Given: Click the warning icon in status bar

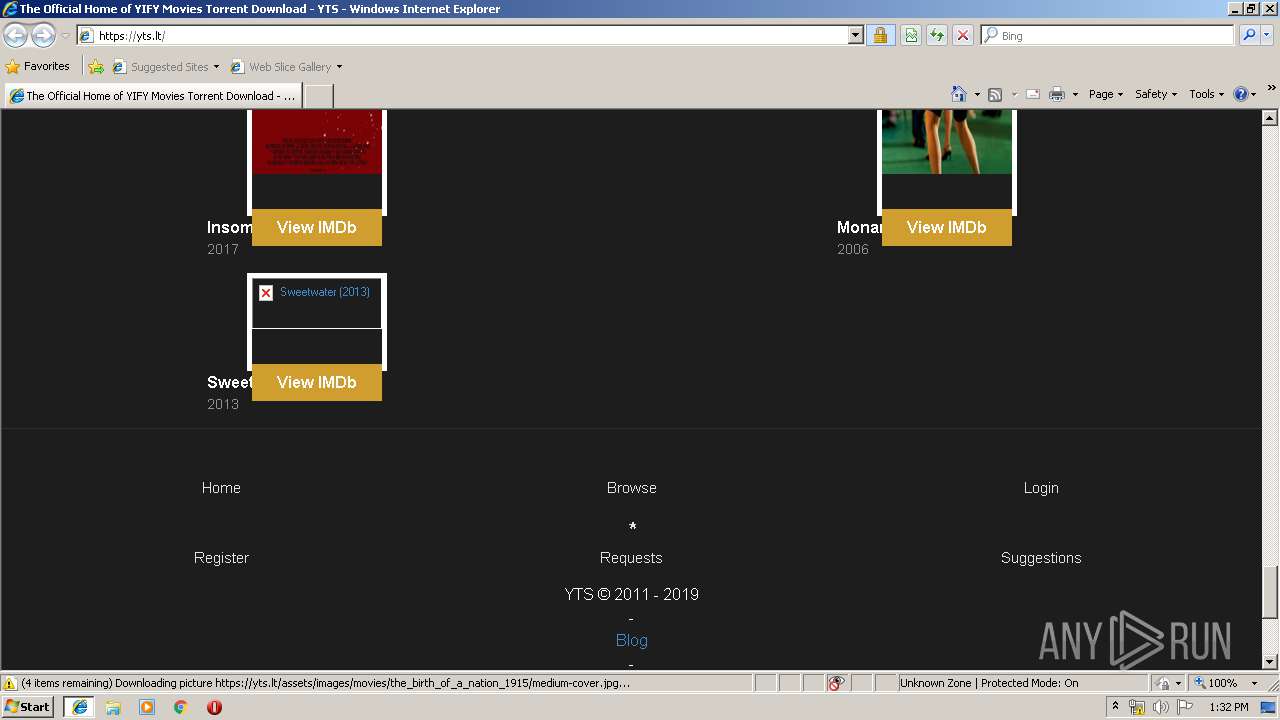Looking at the screenshot, I should (10, 683).
